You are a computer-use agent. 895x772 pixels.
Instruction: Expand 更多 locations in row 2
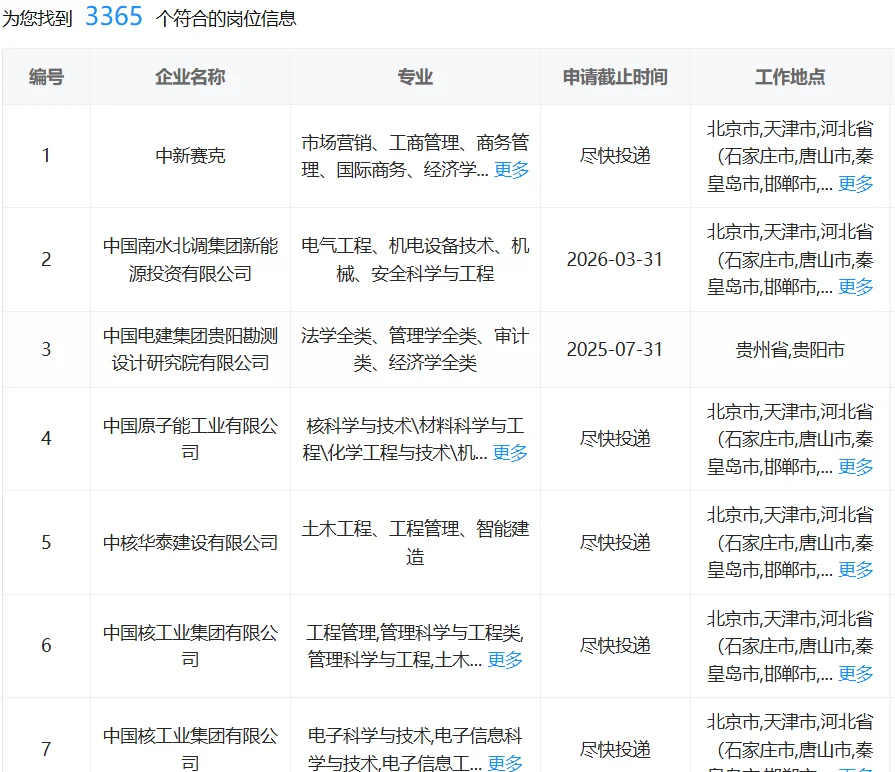855,284
